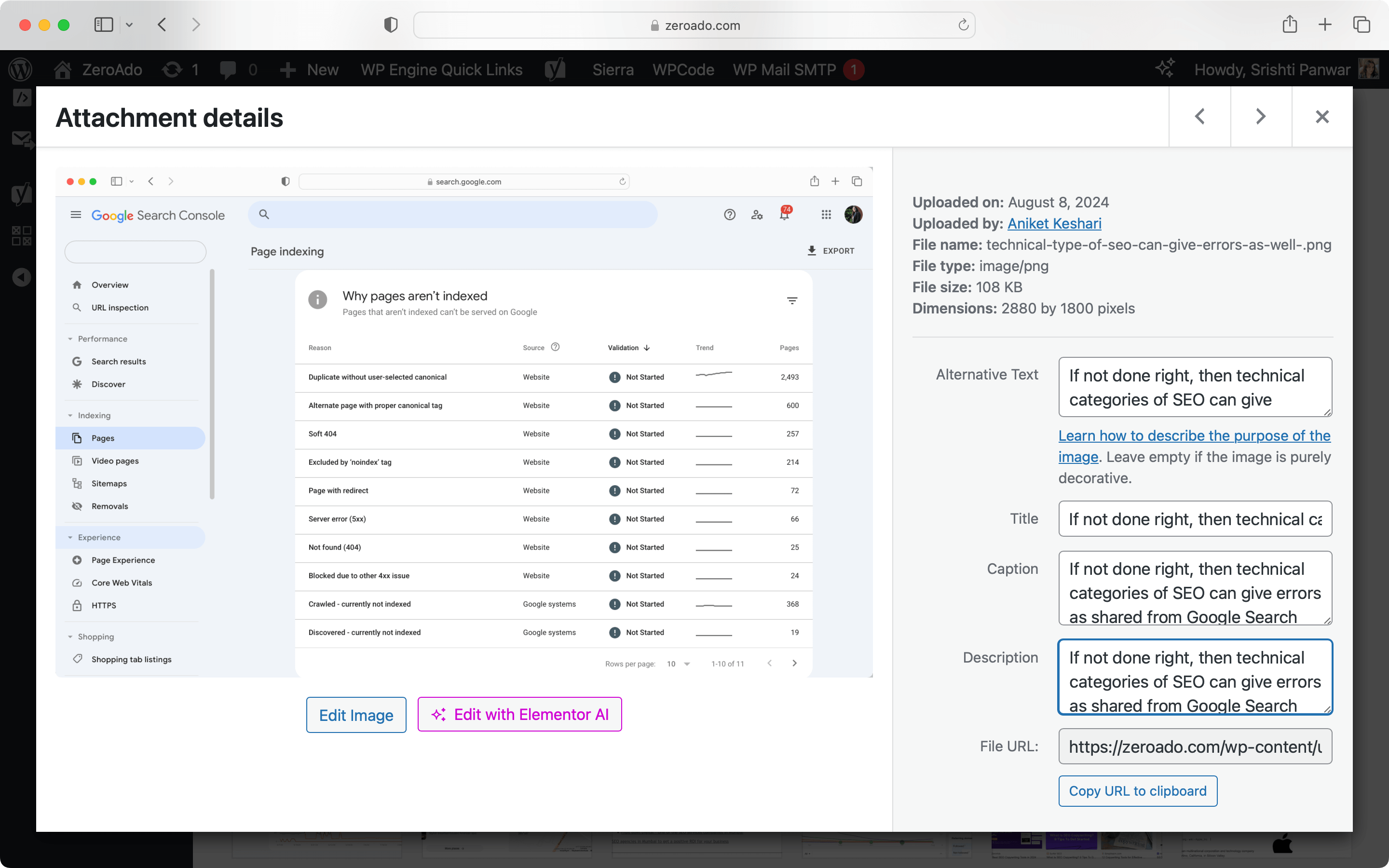Open WP Engine Quick Links menu
1389x868 pixels.
click(441, 69)
